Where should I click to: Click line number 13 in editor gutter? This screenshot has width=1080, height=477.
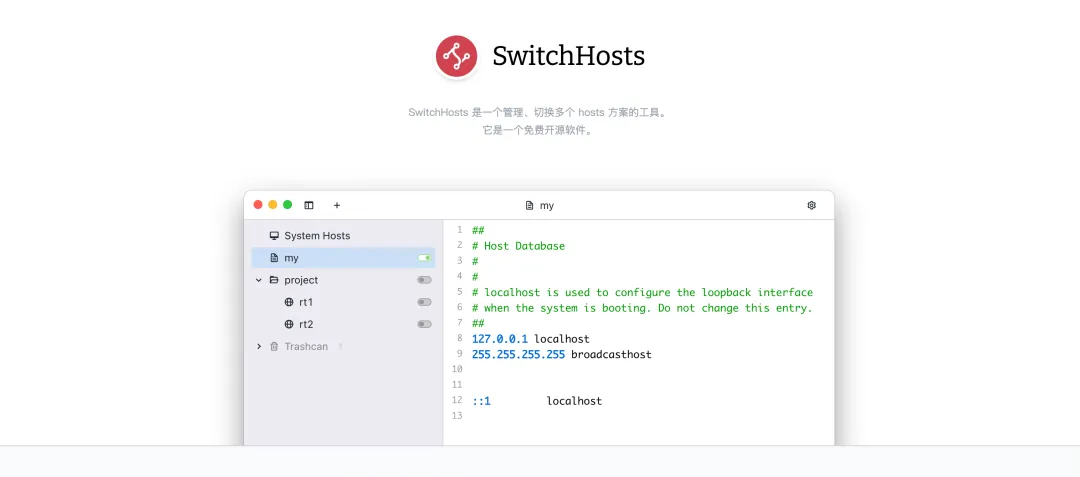click(x=457, y=416)
